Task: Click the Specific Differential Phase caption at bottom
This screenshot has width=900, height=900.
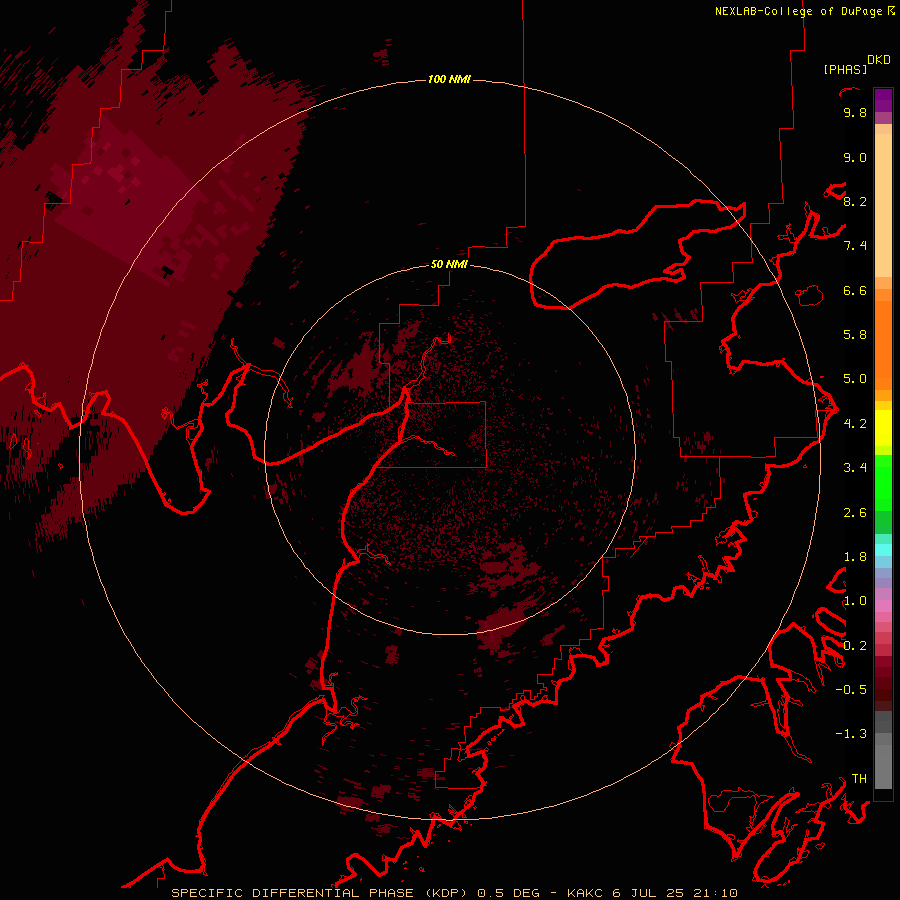Action: pos(454,893)
